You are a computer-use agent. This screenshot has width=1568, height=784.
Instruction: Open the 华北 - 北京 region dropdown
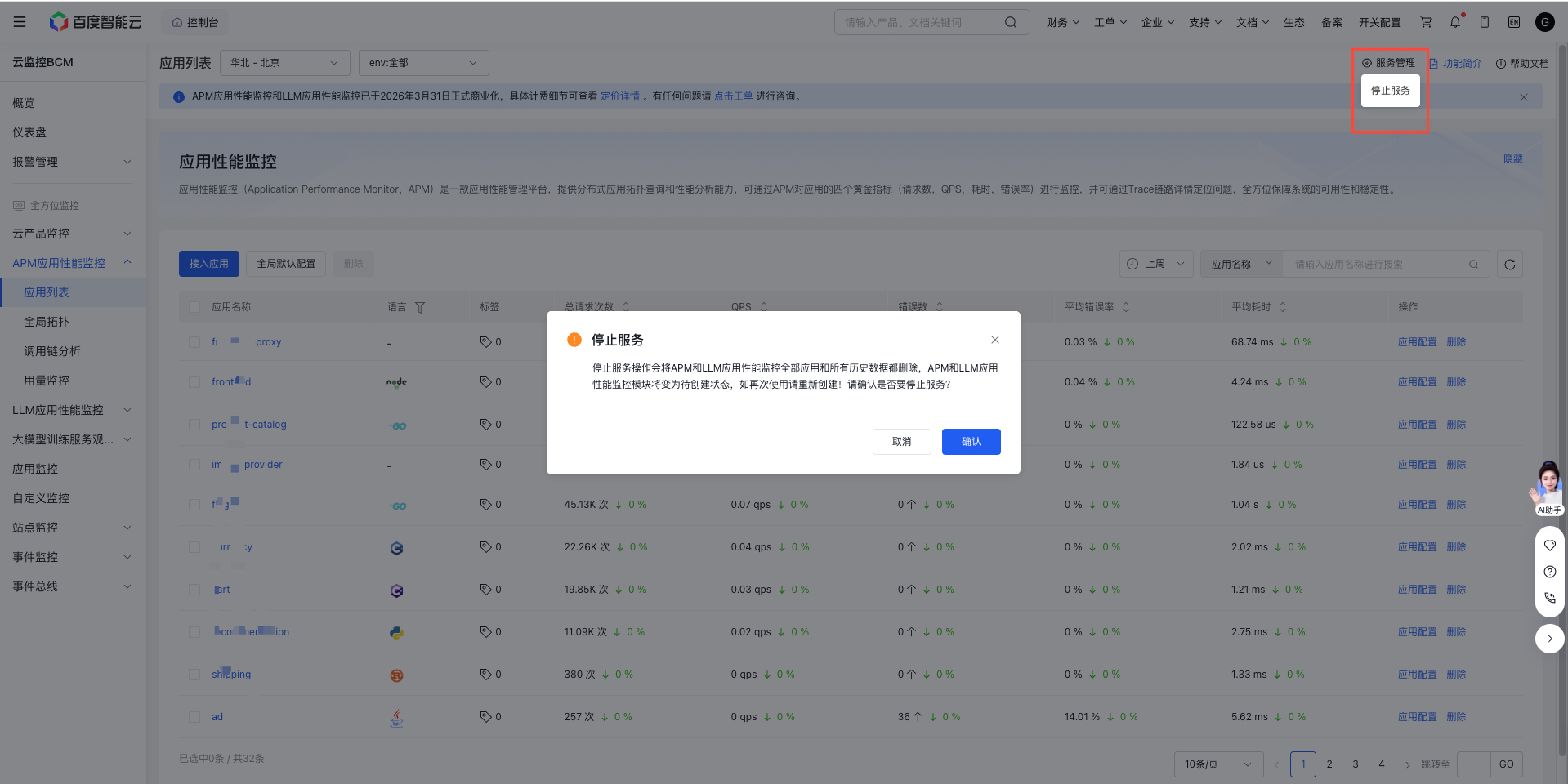click(x=284, y=63)
